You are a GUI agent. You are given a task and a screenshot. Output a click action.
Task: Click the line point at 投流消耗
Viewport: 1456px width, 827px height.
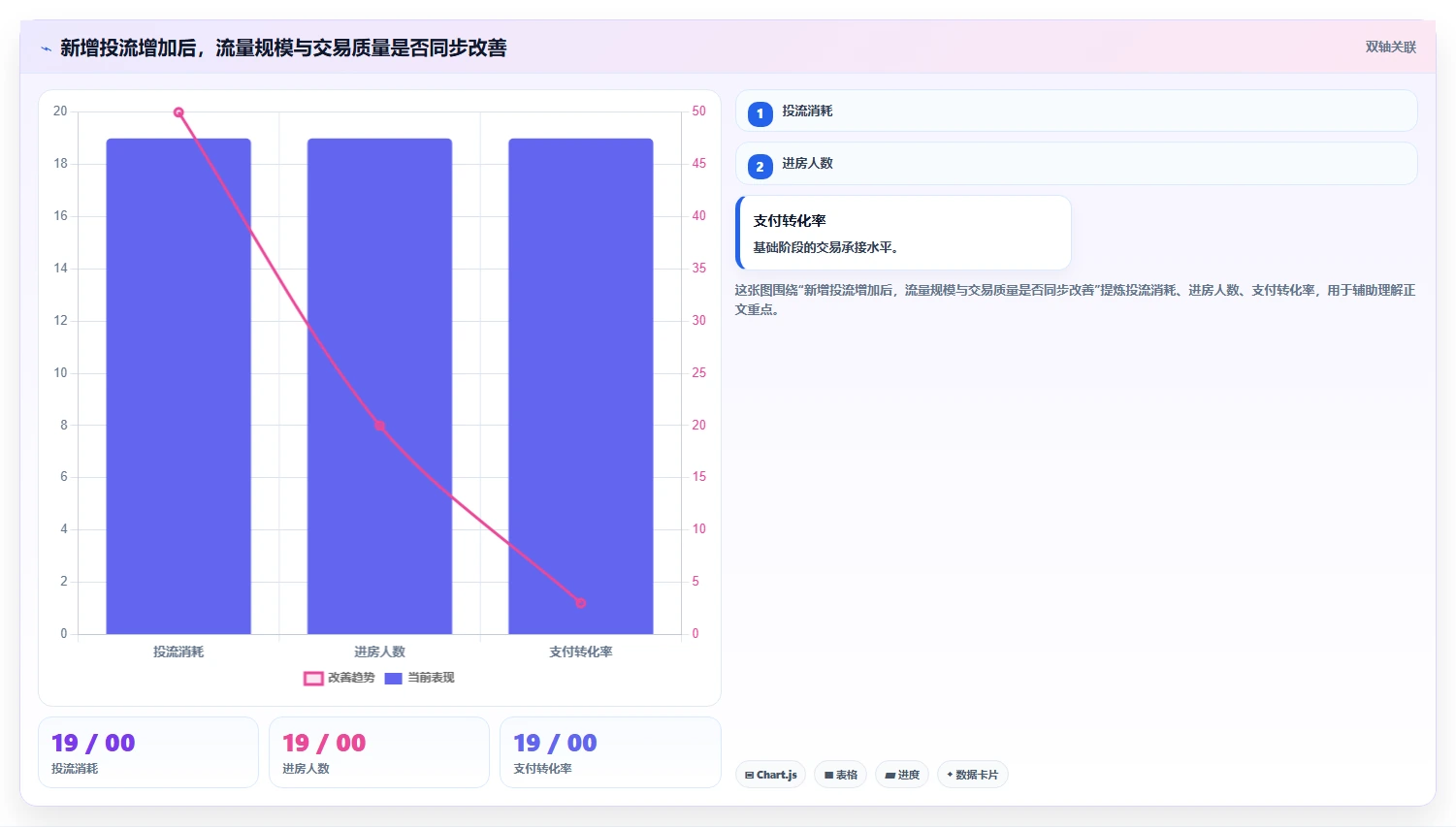178,112
